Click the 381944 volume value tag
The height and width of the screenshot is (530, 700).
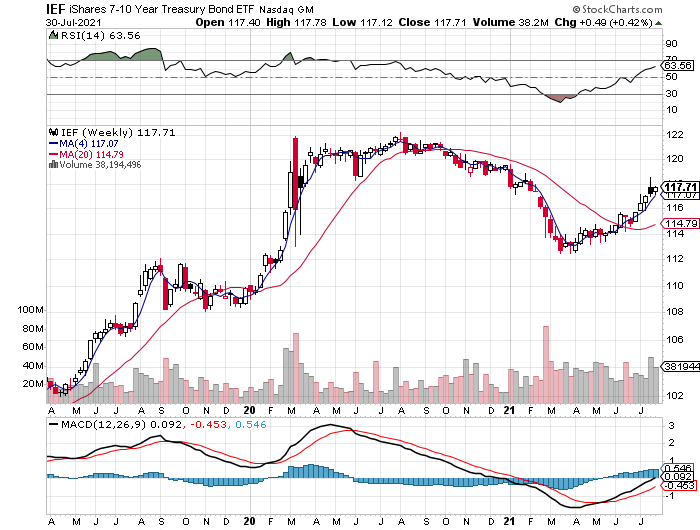[x=680, y=367]
